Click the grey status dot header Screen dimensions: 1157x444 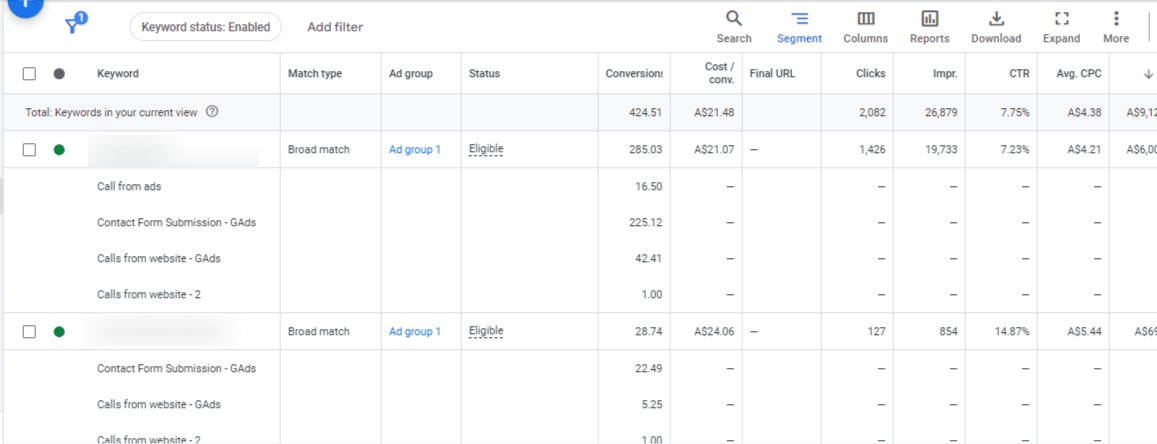click(x=59, y=74)
